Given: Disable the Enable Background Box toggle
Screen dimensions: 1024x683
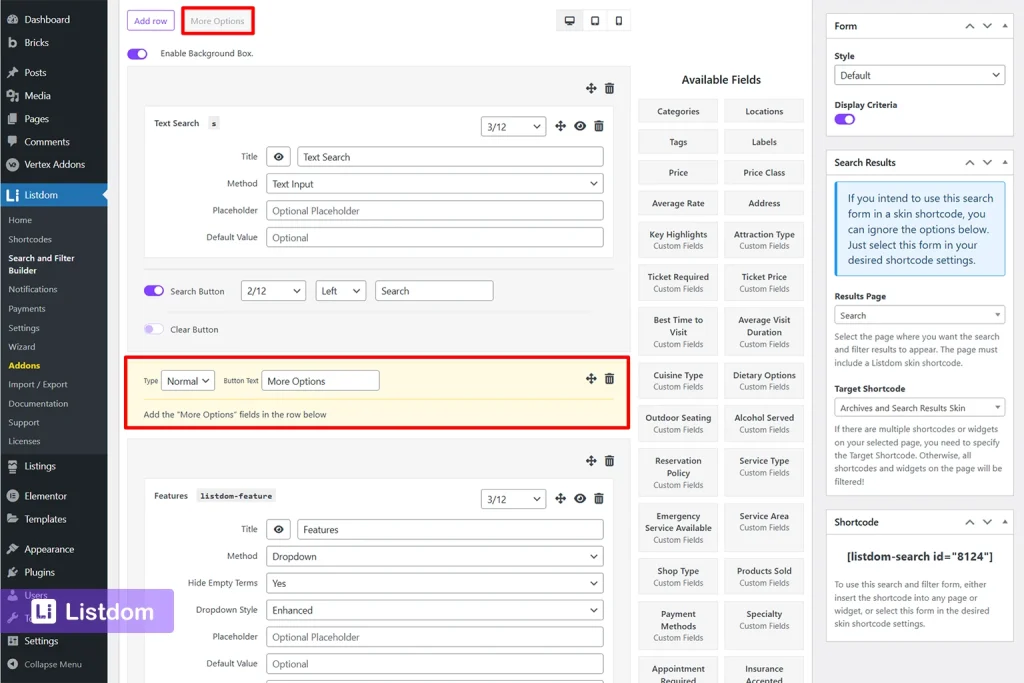Looking at the screenshot, I should click(x=136, y=54).
